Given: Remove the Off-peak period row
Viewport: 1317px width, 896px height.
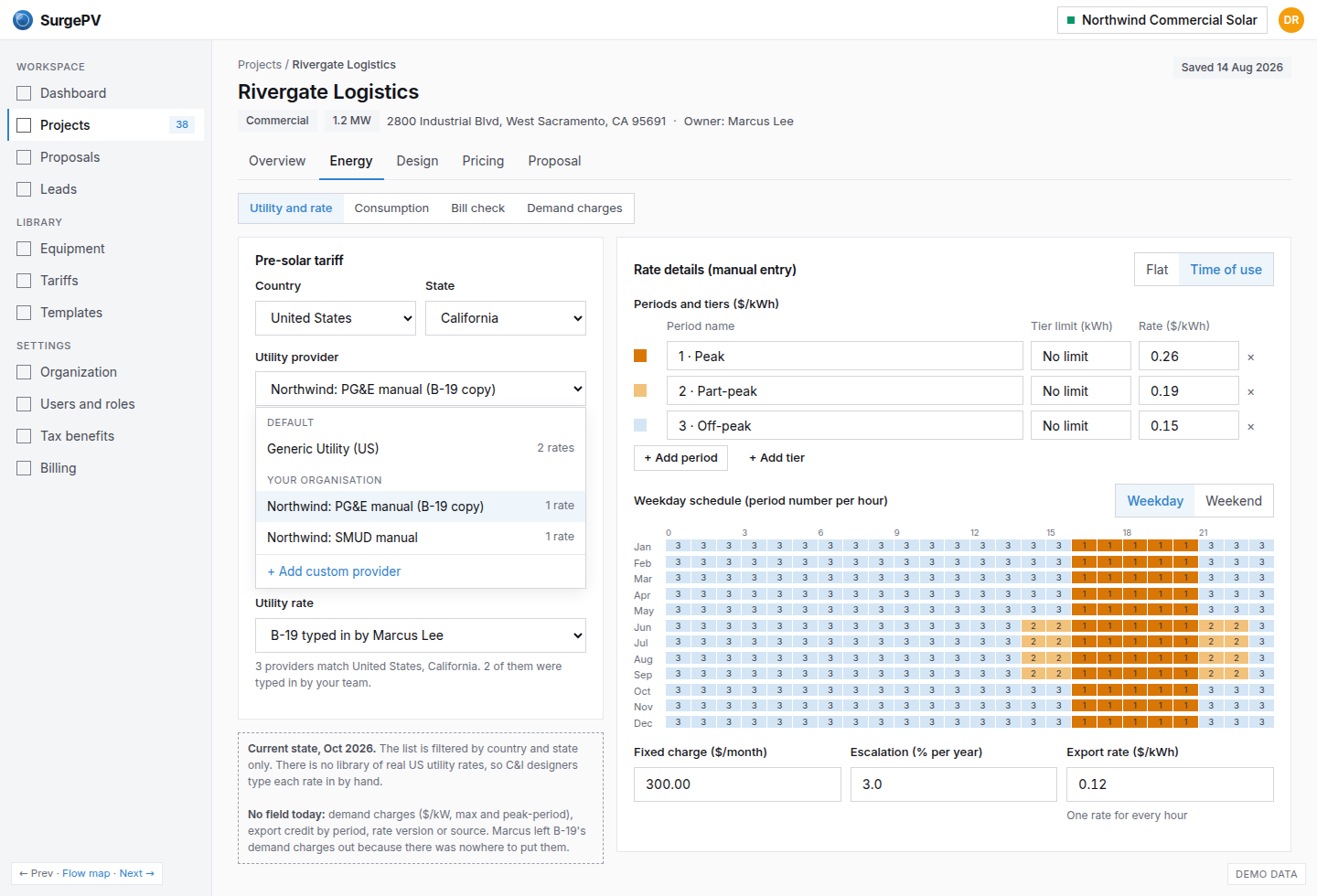Looking at the screenshot, I should point(1251,427).
